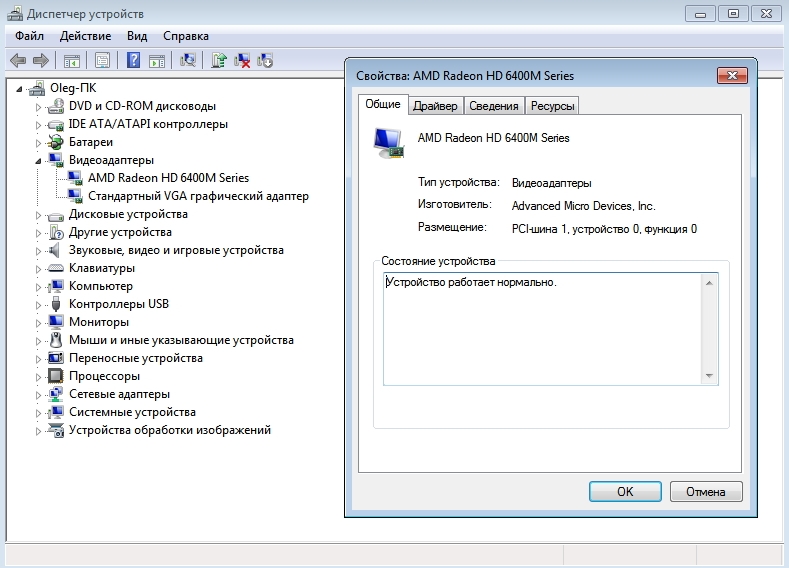Screen dimensions: 789x568
Task: Select the Общие tab
Action: click(x=383, y=104)
